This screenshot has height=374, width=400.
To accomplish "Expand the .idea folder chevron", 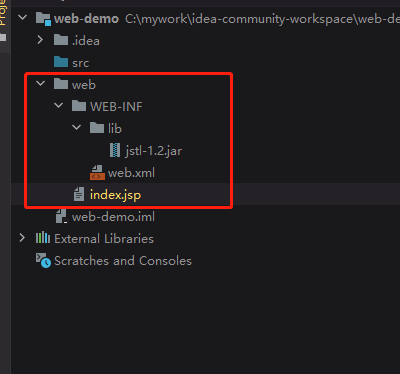I will point(40,40).
